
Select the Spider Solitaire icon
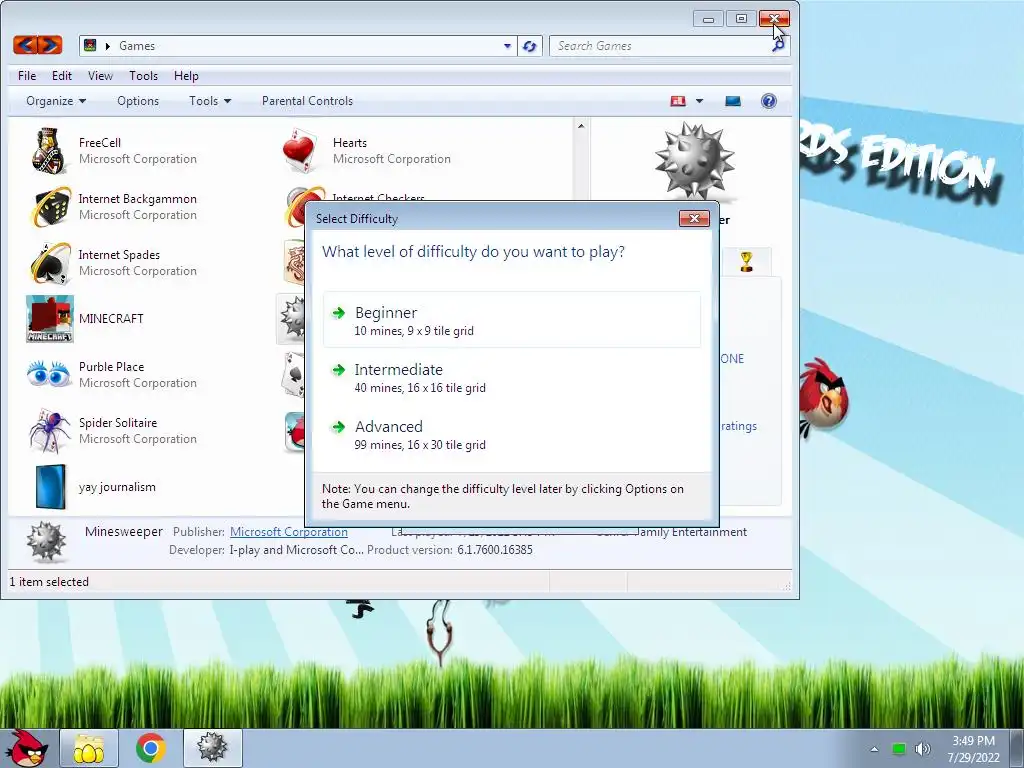pyautogui.click(x=49, y=430)
